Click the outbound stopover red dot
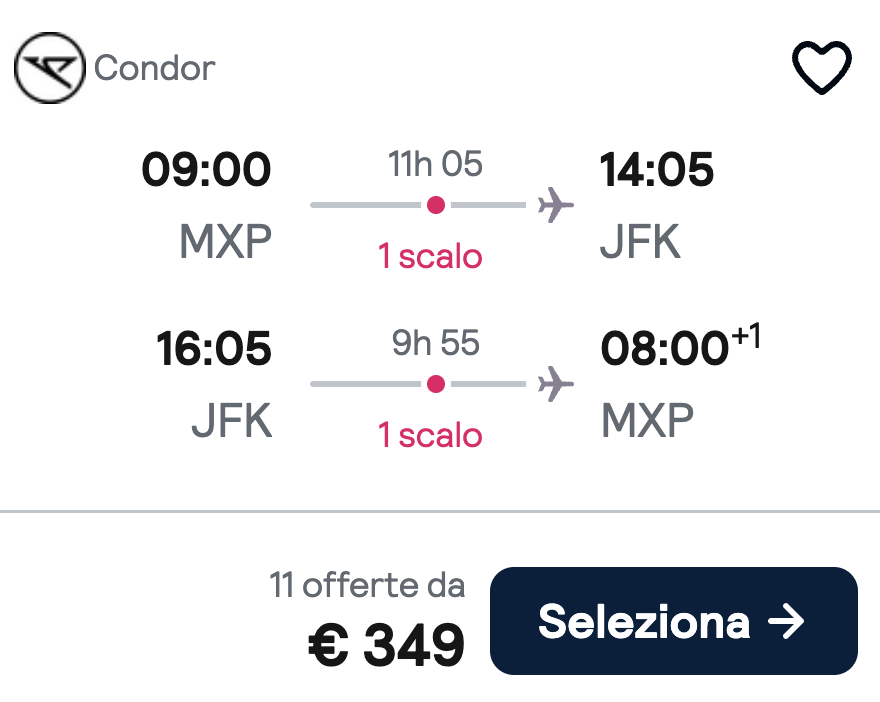This screenshot has width=880, height=702. point(436,205)
